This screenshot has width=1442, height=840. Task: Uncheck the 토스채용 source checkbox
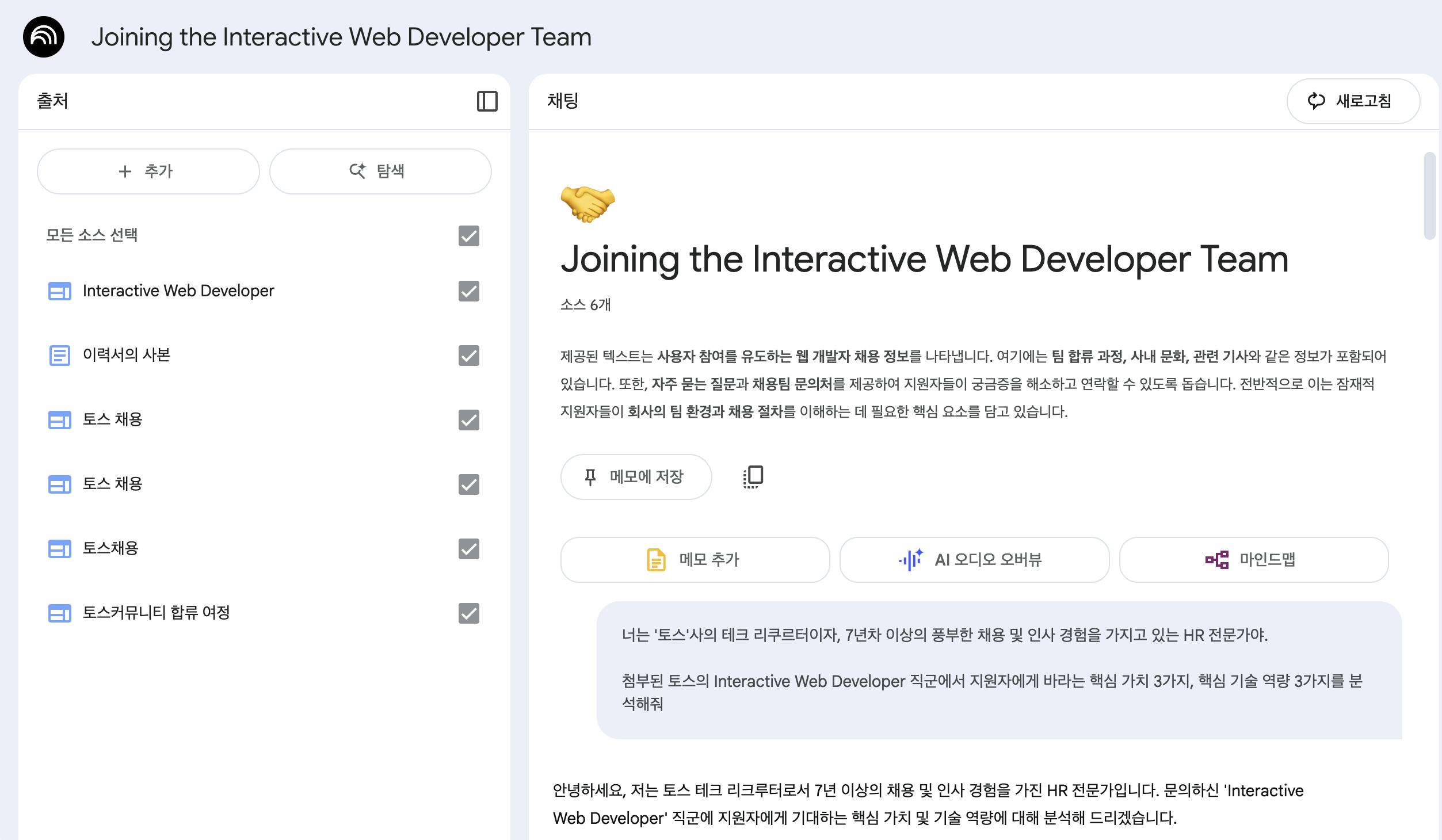pyautogui.click(x=469, y=549)
